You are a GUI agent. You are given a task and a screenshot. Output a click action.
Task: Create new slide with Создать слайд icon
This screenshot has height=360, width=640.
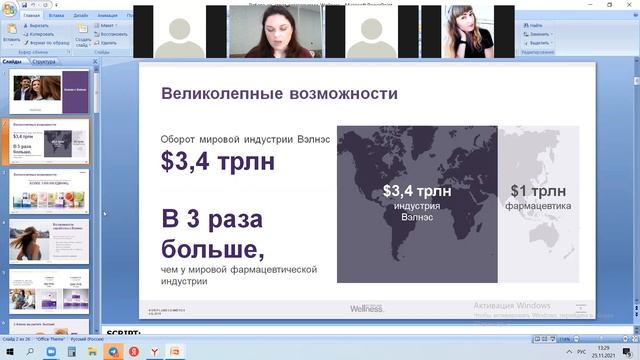coord(82,29)
